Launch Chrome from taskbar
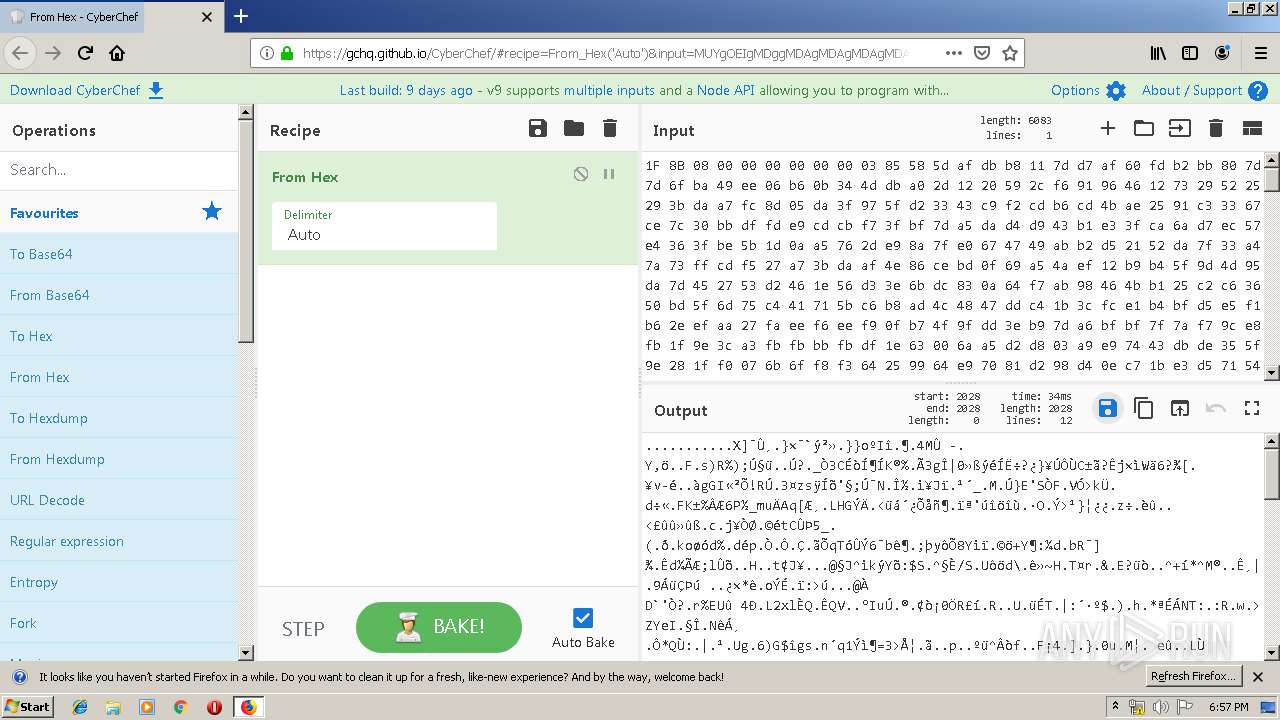1280x720 pixels. point(181,707)
